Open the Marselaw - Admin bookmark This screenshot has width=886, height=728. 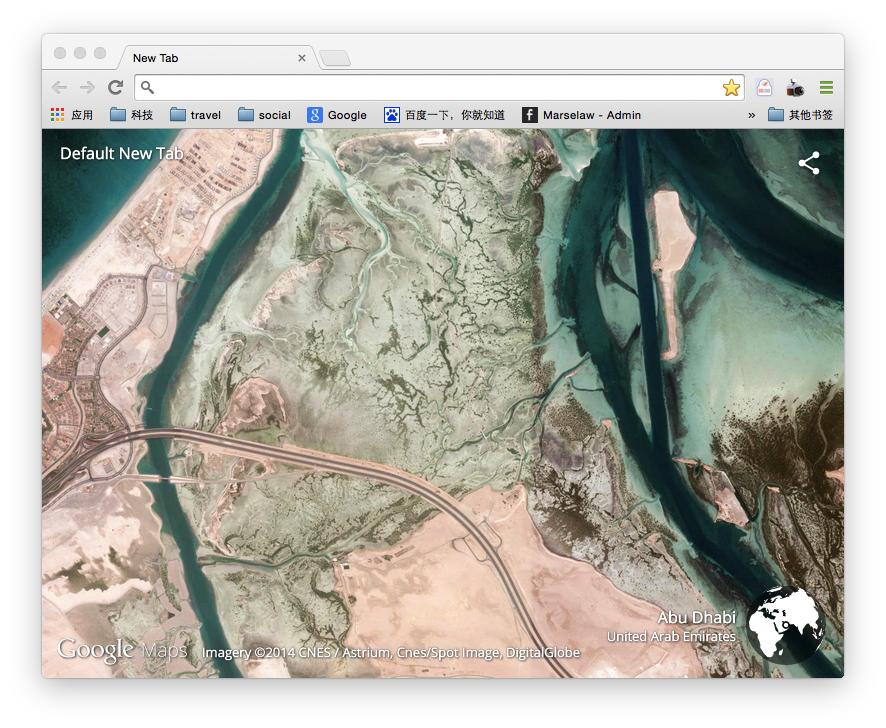581,115
